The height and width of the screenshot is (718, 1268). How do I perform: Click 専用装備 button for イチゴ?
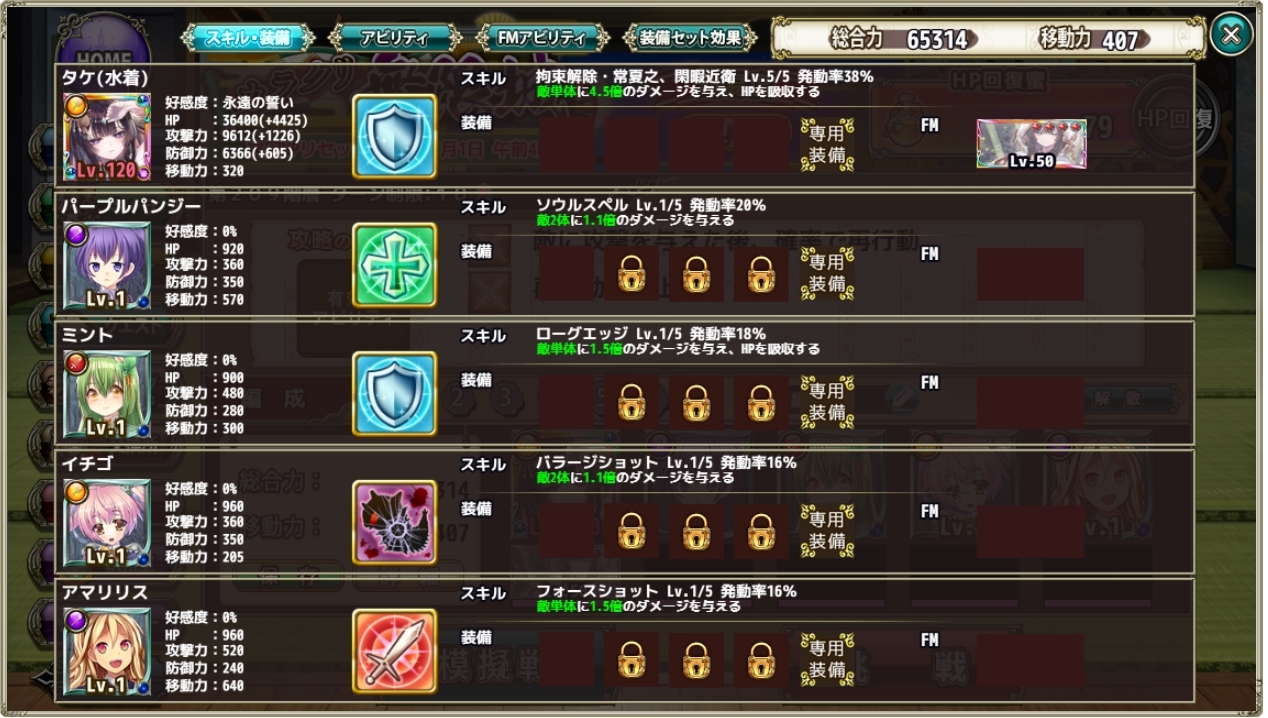[x=827, y=530]
